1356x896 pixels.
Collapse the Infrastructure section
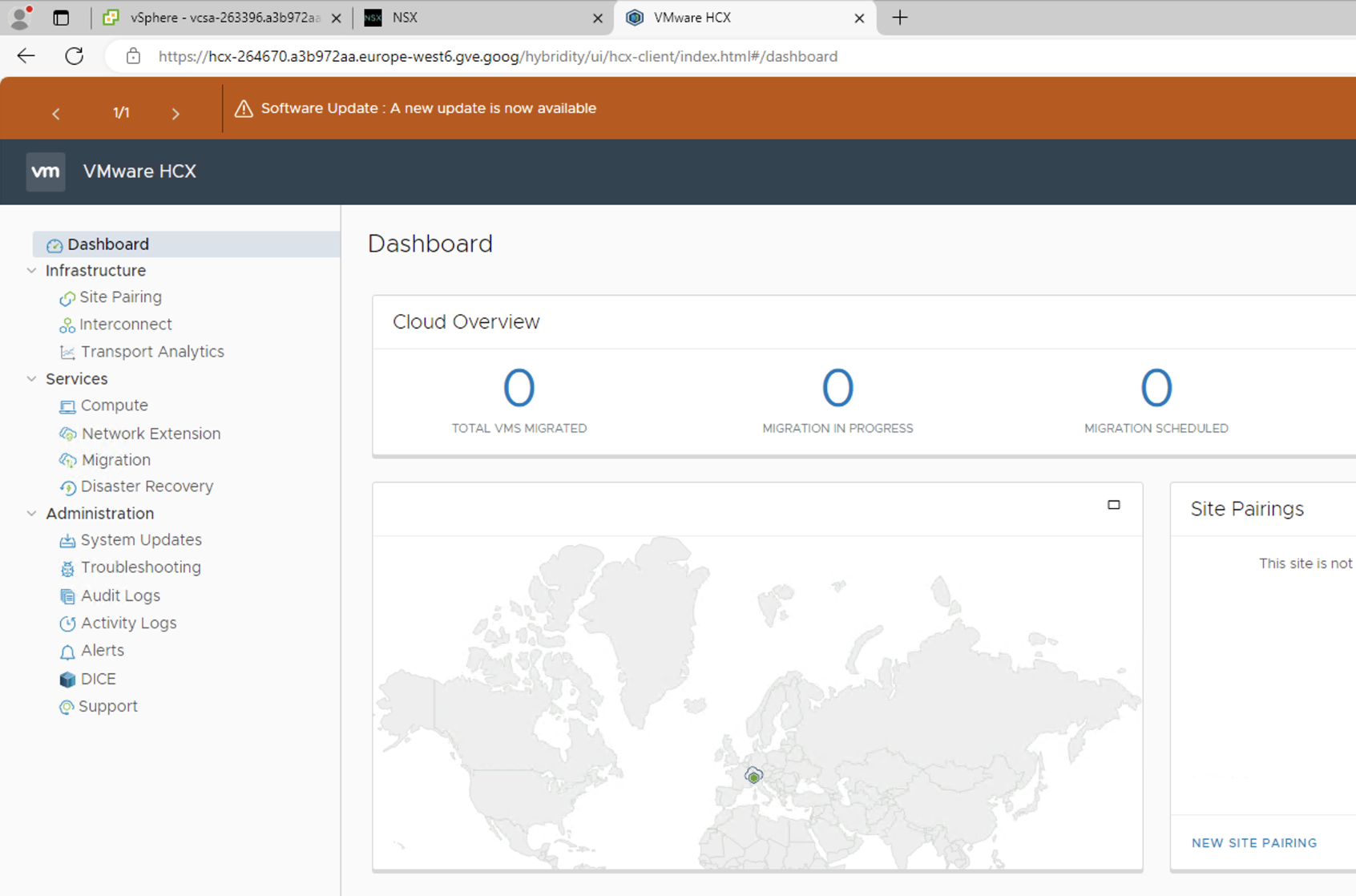31,271
